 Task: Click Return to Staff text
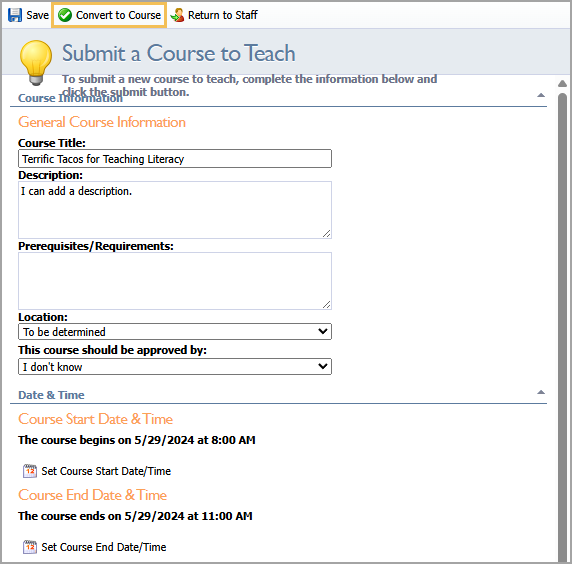(x=223, y=15)
